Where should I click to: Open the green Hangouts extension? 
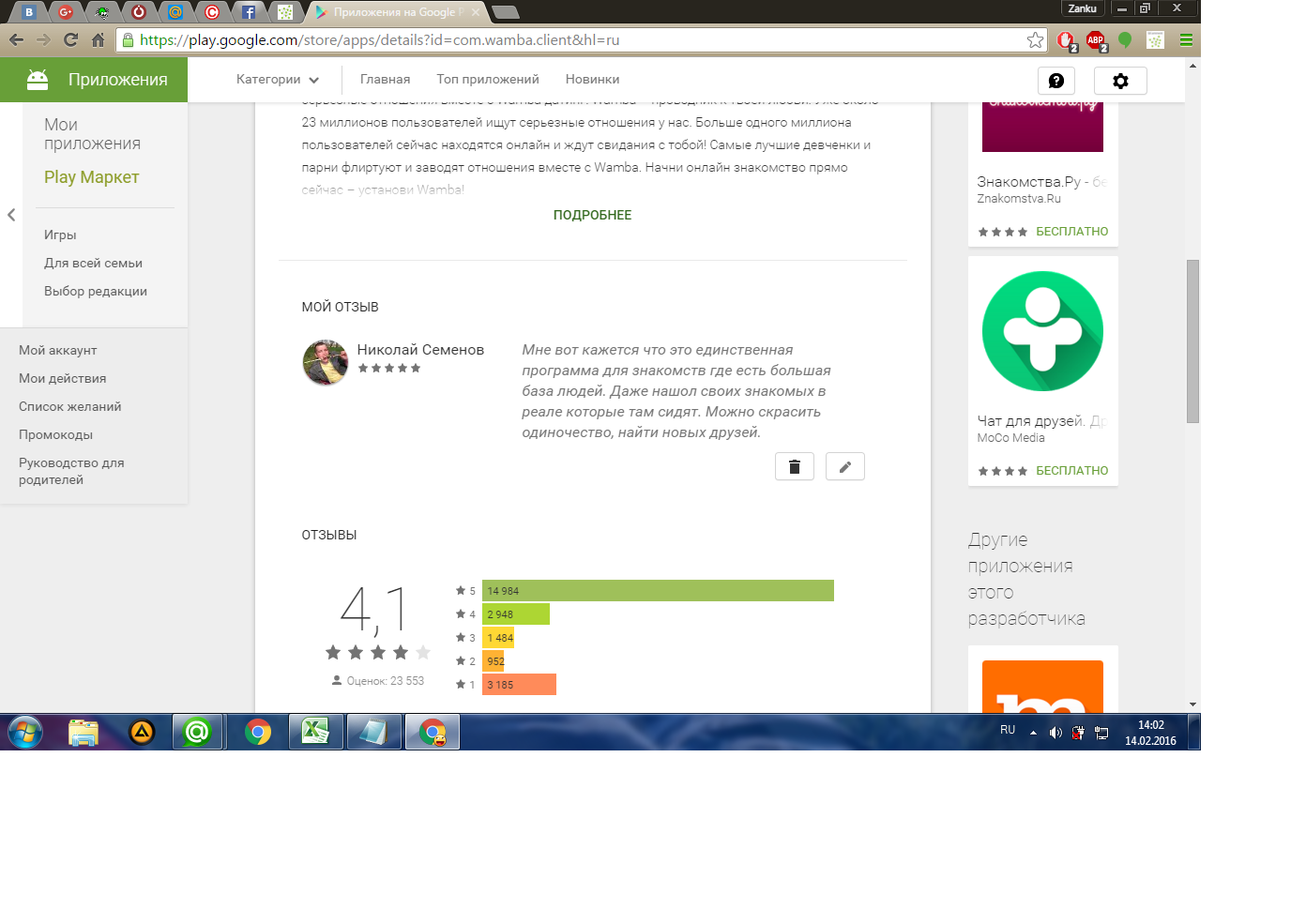1125,39
